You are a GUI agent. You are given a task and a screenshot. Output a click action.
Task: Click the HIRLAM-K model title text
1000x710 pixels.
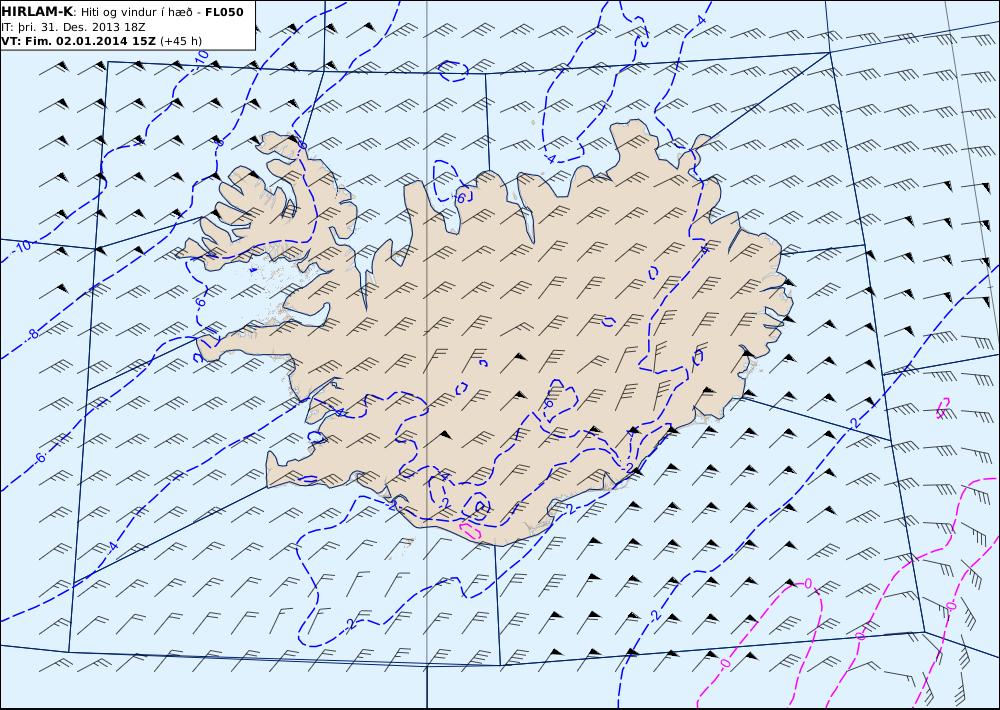pos(37,12)
